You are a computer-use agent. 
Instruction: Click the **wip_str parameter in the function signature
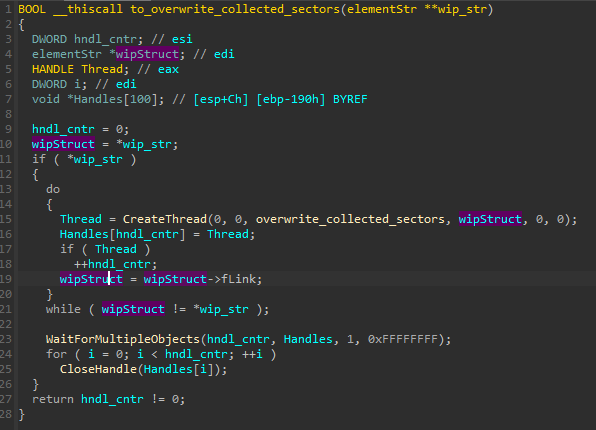coord(455,9)
